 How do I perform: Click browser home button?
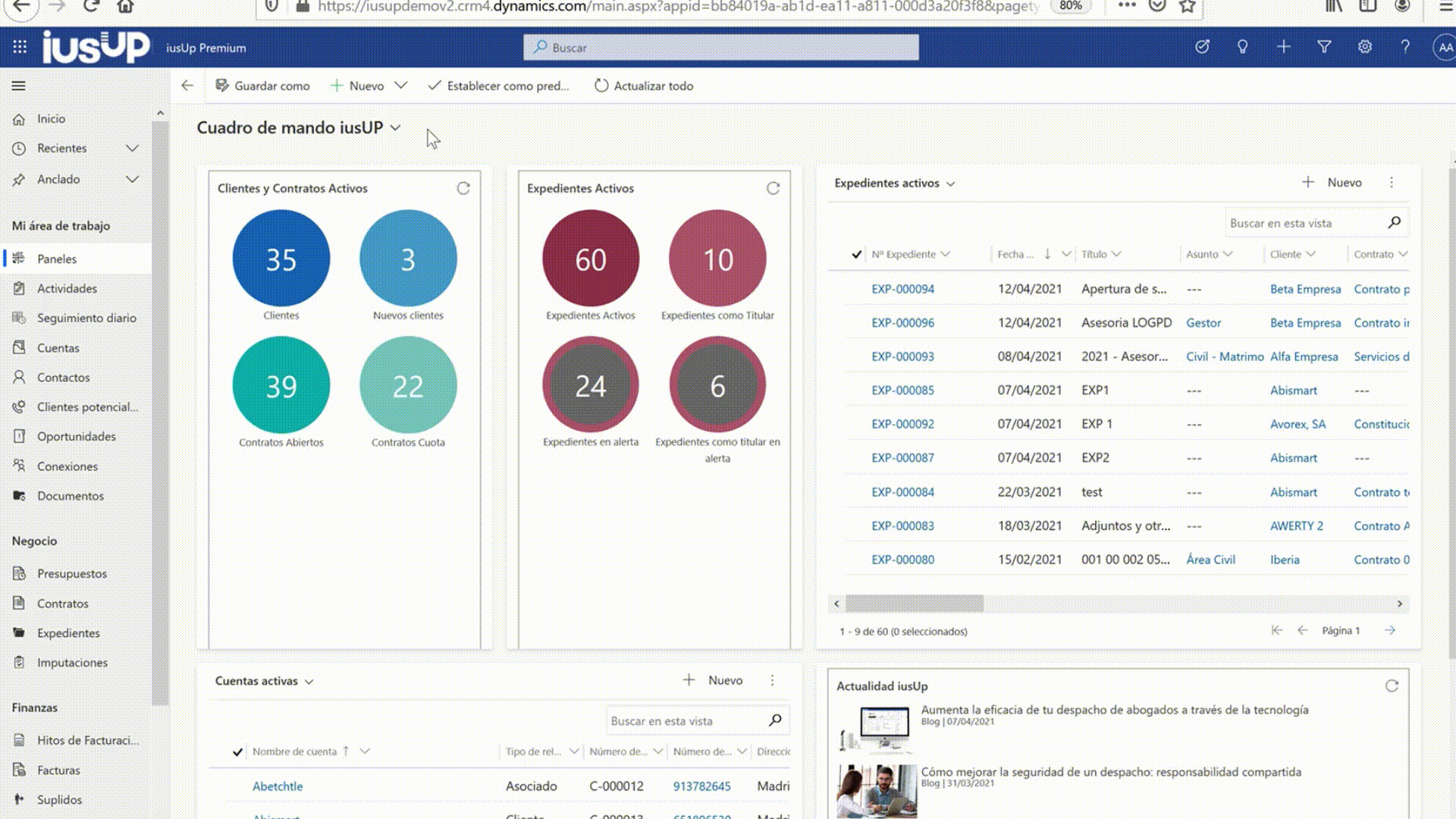126,6
